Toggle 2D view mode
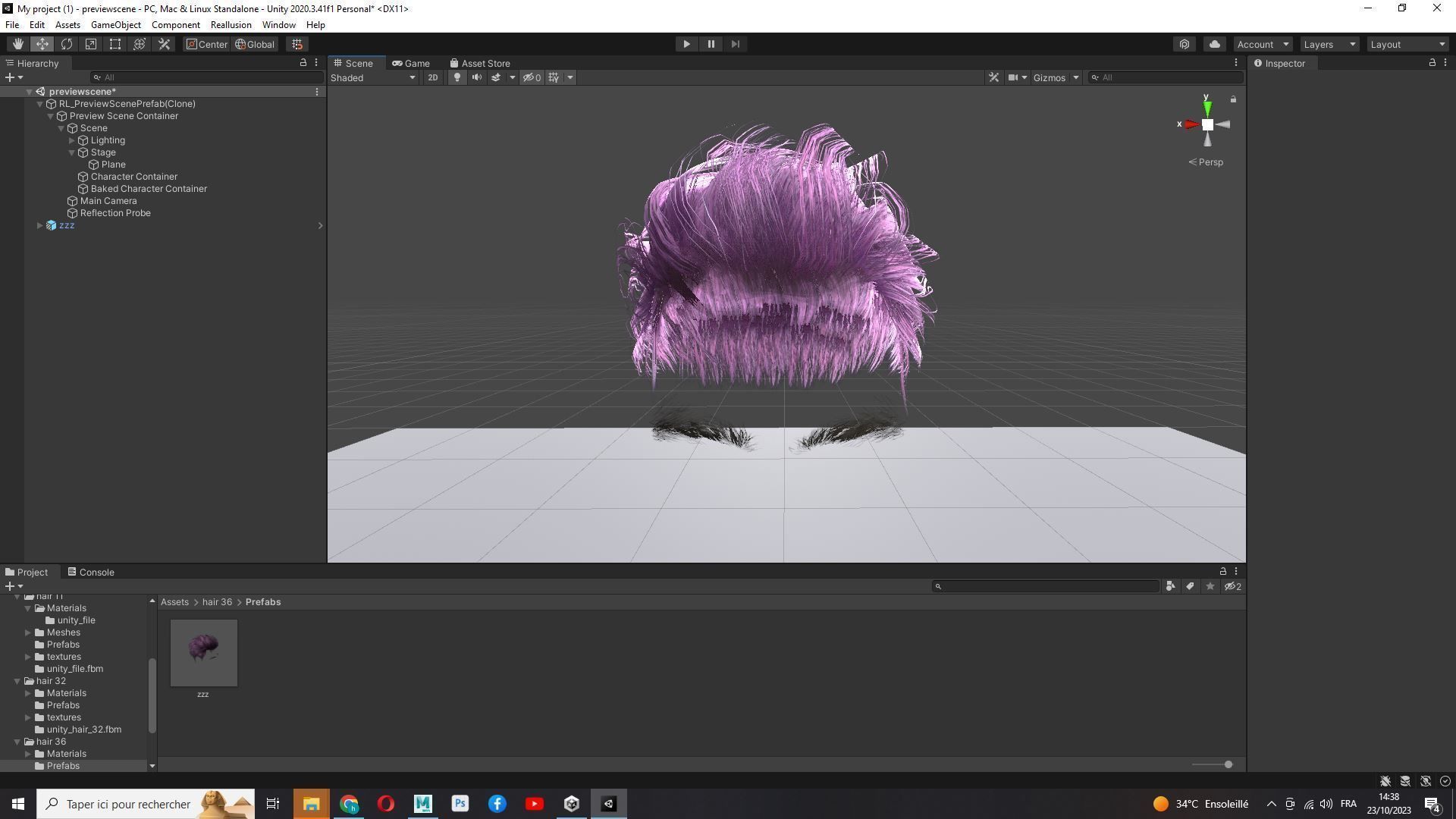This screenshot has height=819, width=1456. (x=432, y=77)
